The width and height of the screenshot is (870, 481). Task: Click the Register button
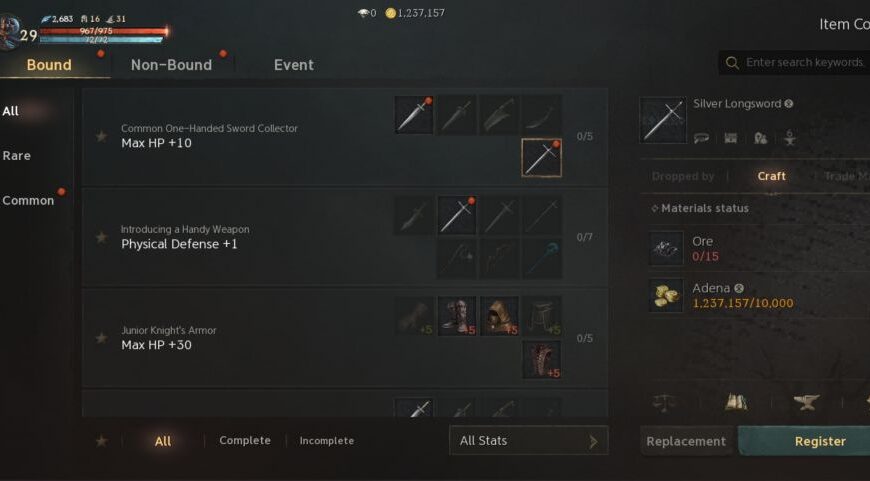(820, 441)
